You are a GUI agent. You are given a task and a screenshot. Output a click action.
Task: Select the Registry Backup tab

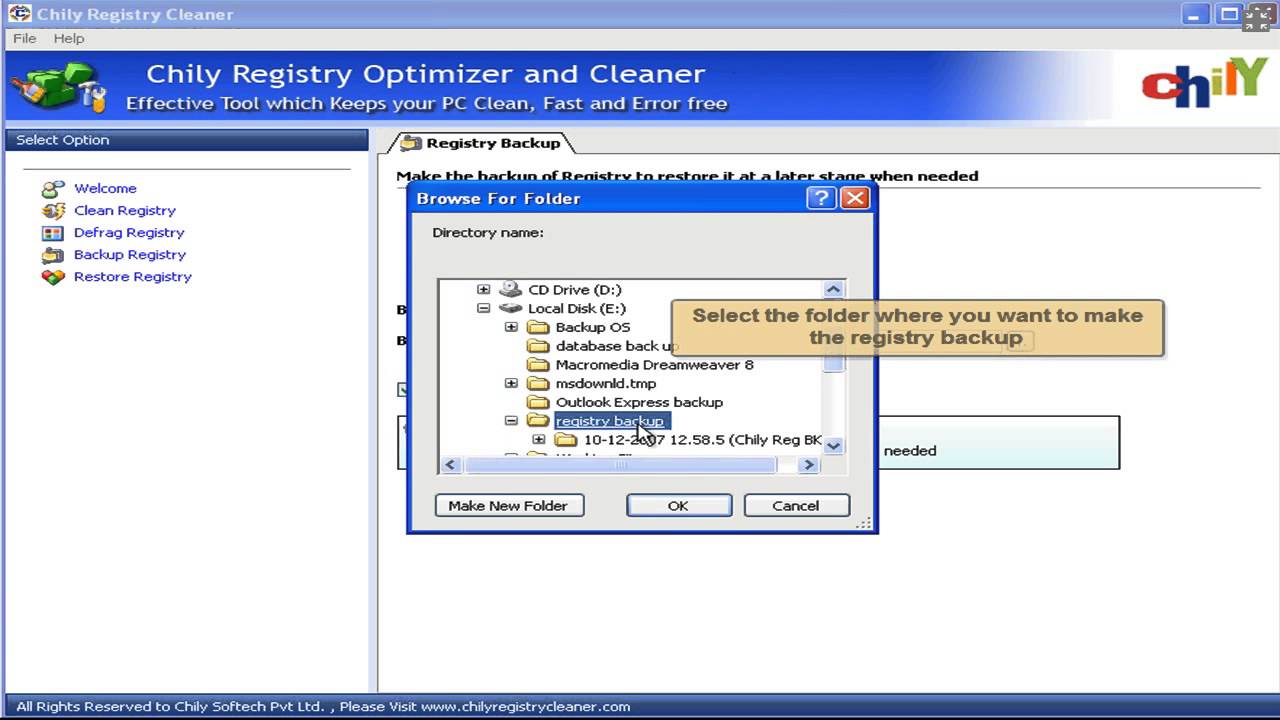482,143
